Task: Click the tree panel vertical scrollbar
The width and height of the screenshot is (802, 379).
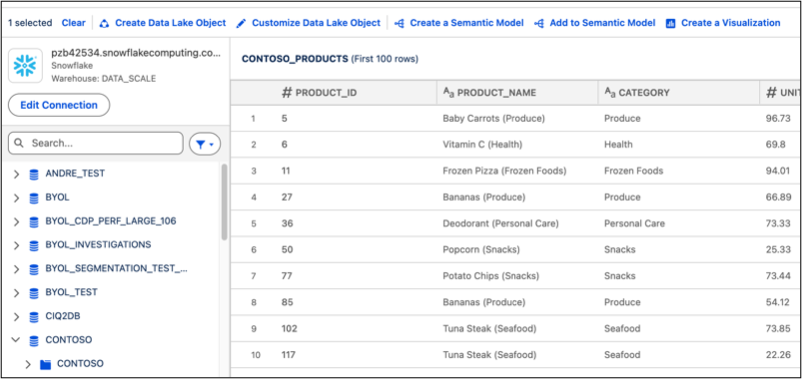Action: pyautogui.click(x=224, y=202)
